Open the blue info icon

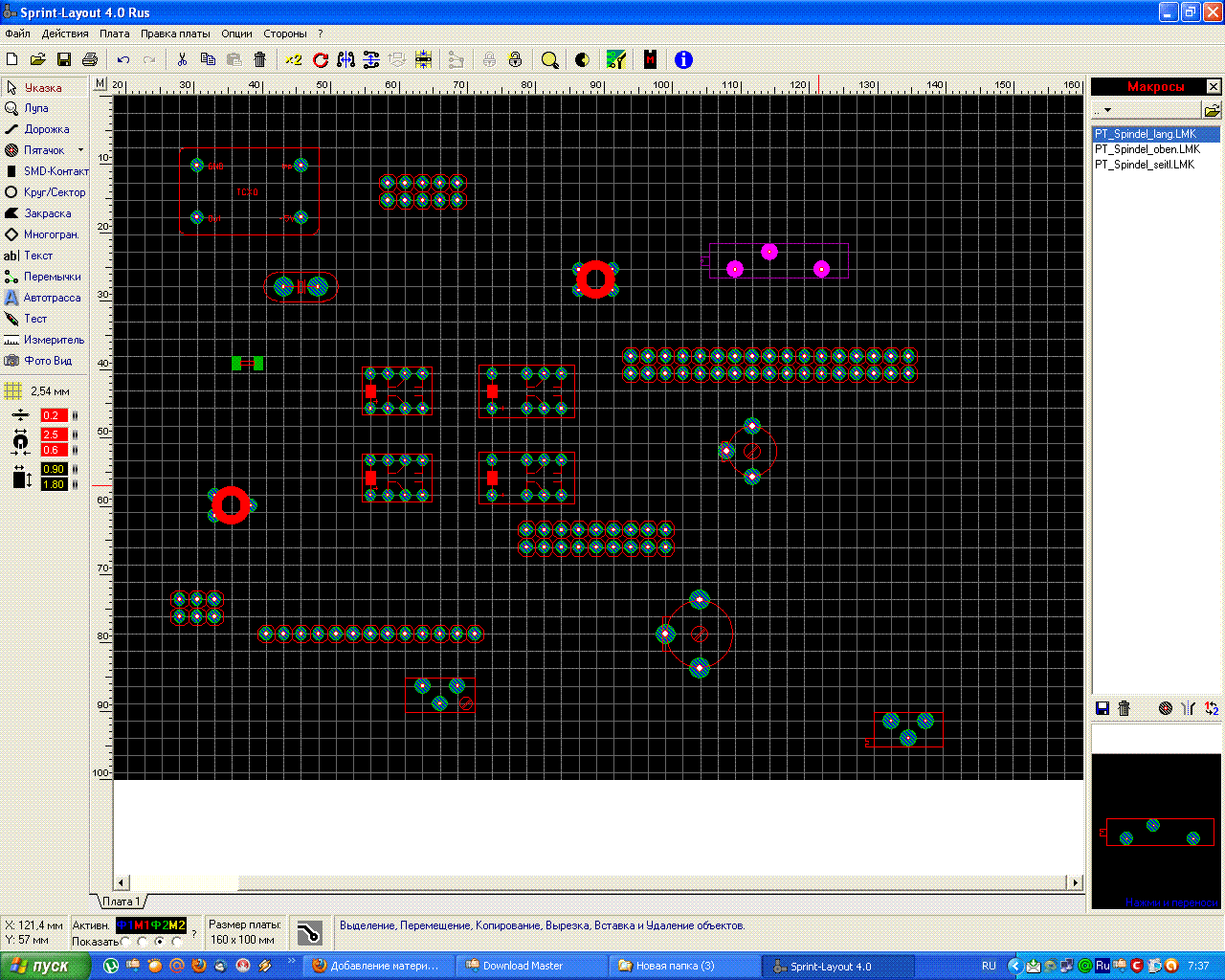point(683,59)
